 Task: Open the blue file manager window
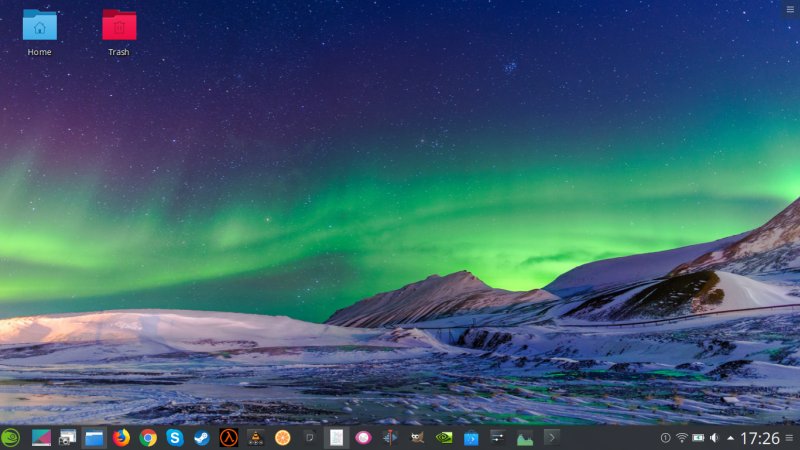94,438
